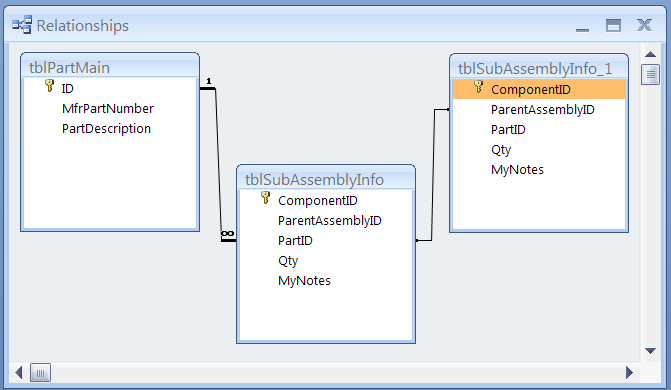
Task: Click the Relationships window icon in title bar
Action: (x=22, y=25)
